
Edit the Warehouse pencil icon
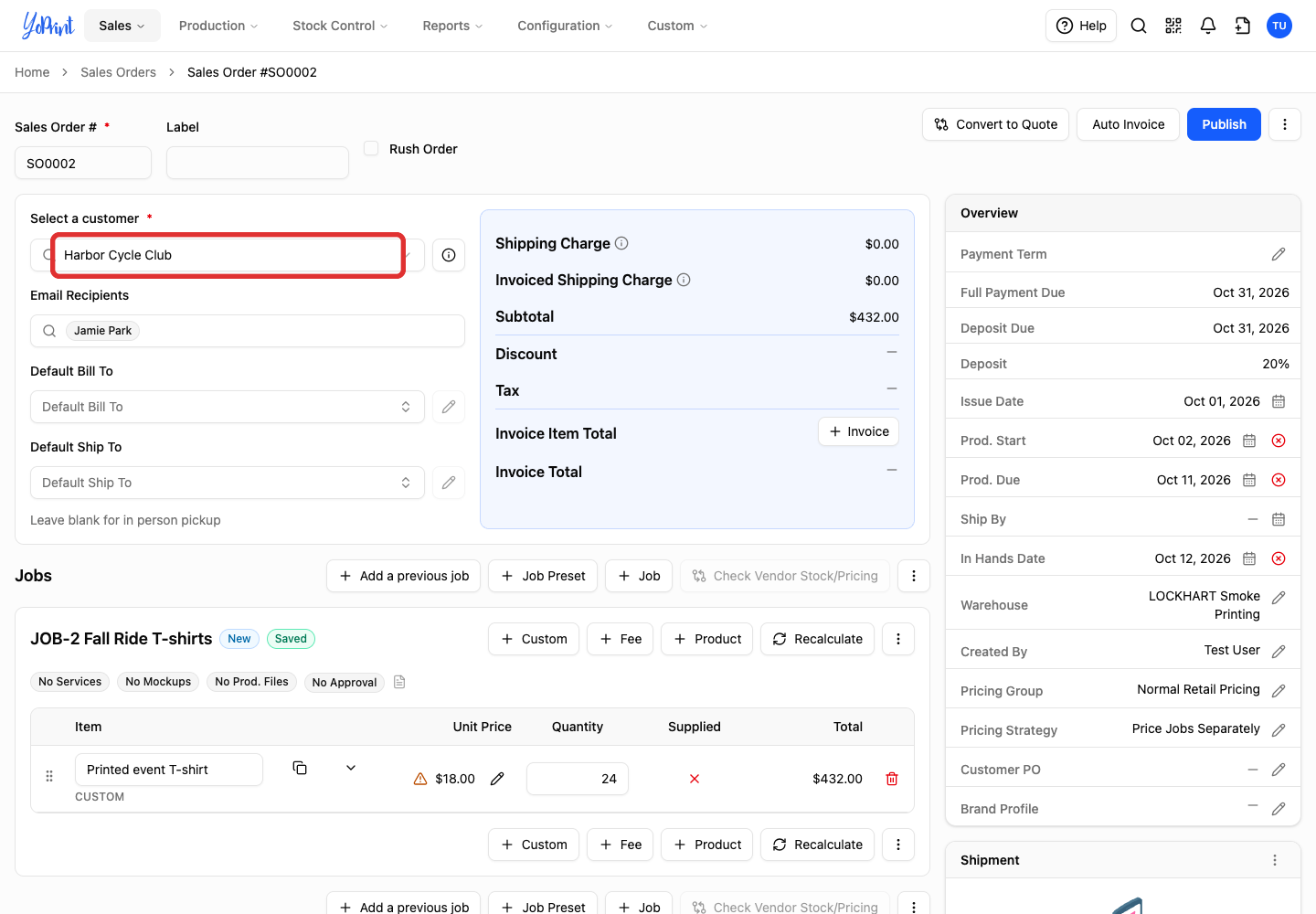point(1279,598)
